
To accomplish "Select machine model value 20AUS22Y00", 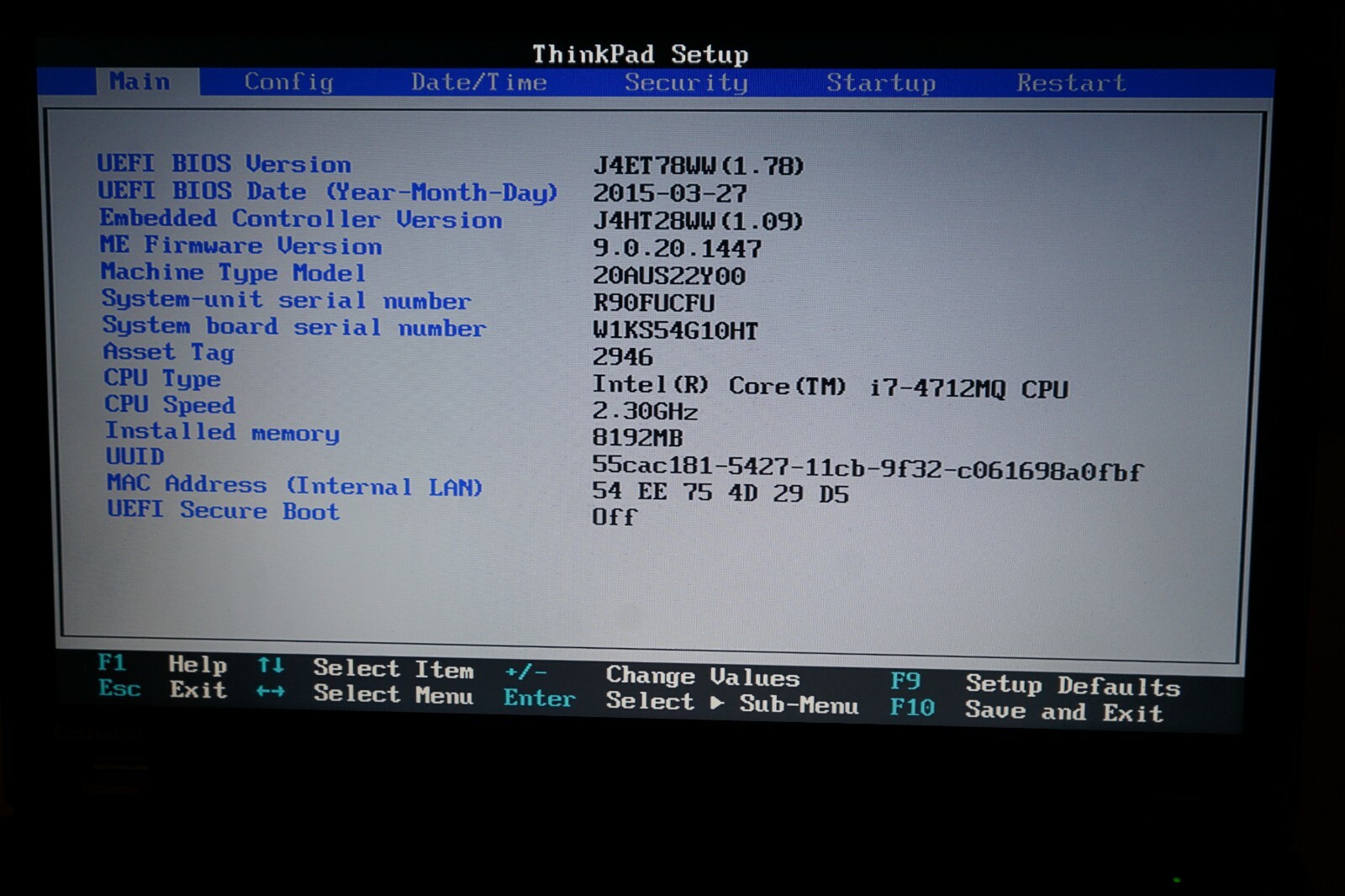I will coord(669,276).
